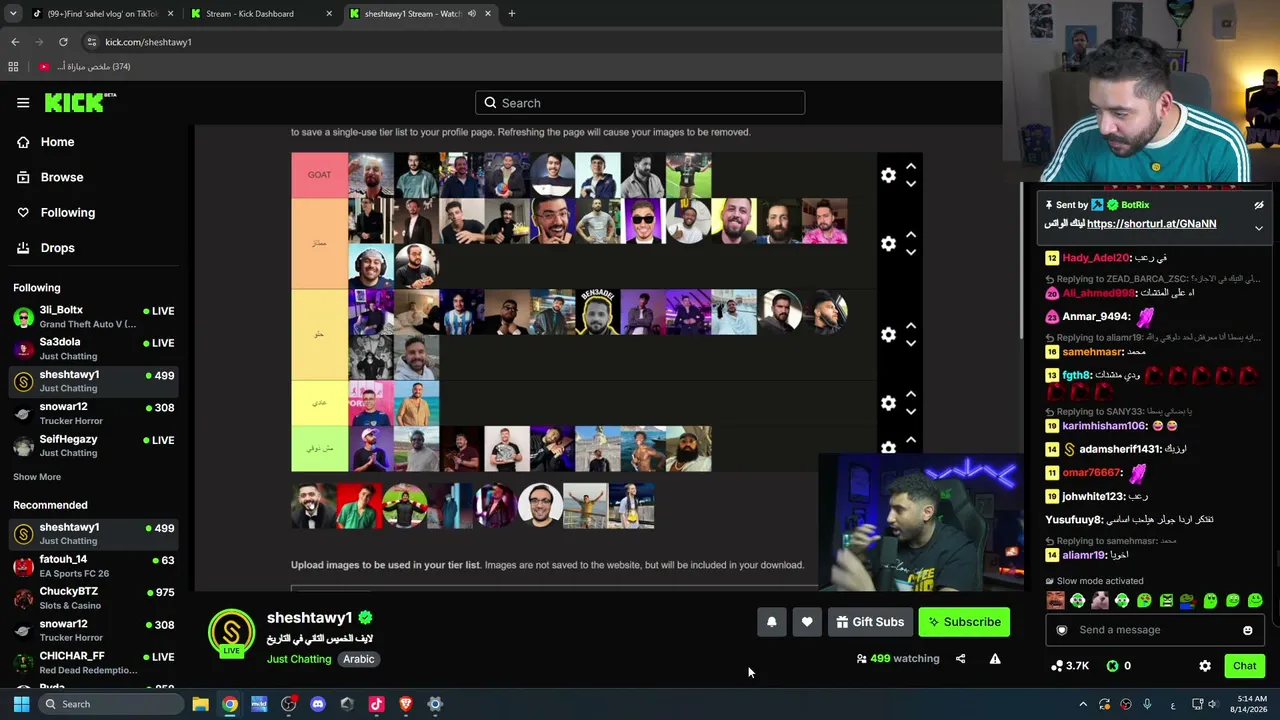The height and width of the screenshot is (720, 1280).
Task: Click the Subscribe button
Action: coord(965,622)
